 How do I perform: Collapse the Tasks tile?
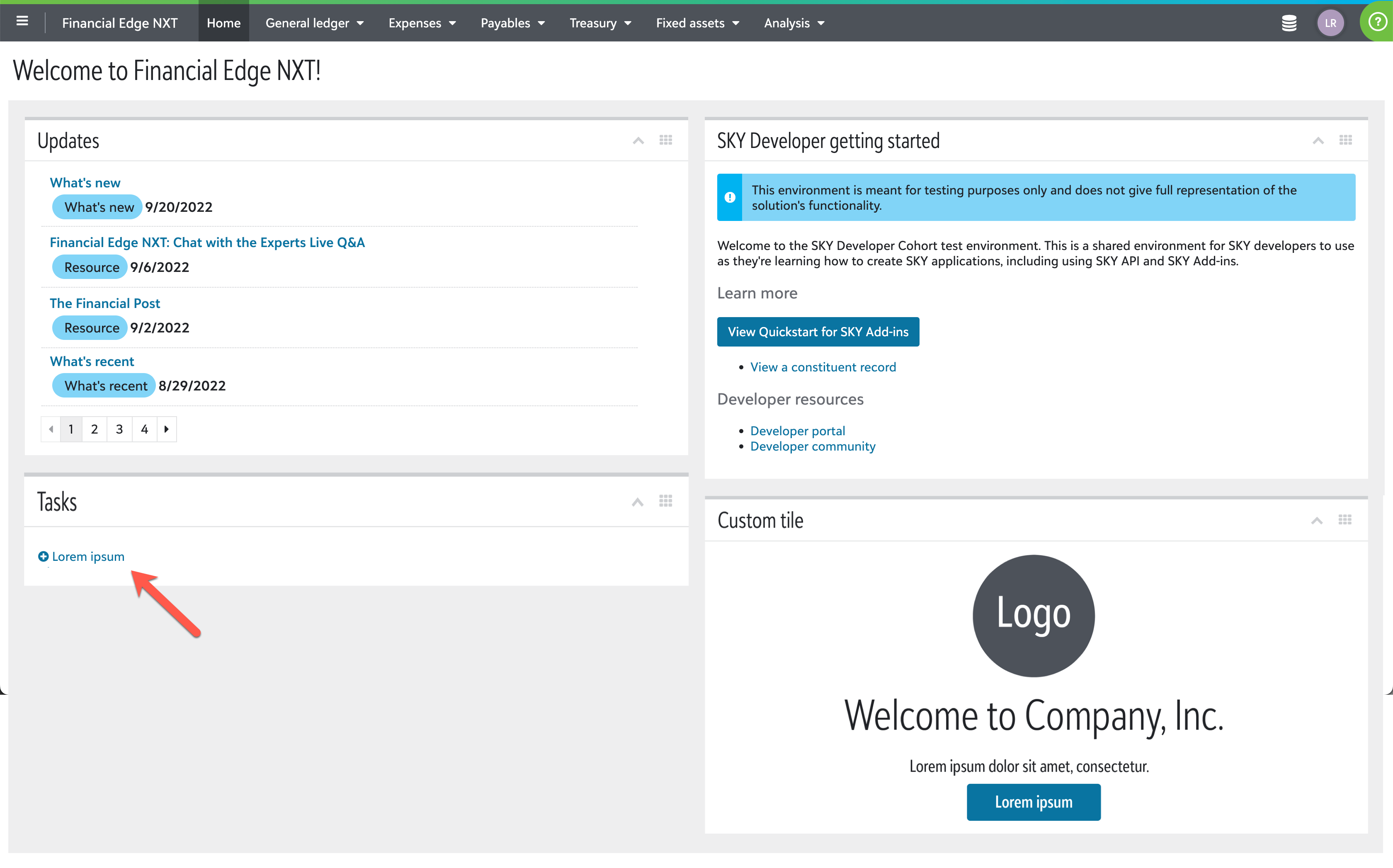[x=637, y=502]
